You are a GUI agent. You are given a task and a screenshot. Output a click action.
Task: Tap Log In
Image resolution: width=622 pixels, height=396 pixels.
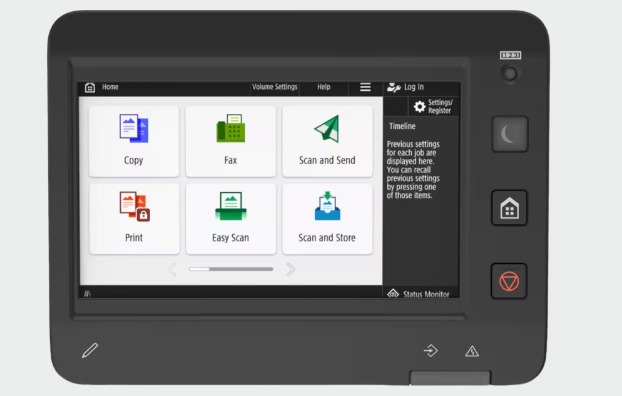click(x=405, y=87)
